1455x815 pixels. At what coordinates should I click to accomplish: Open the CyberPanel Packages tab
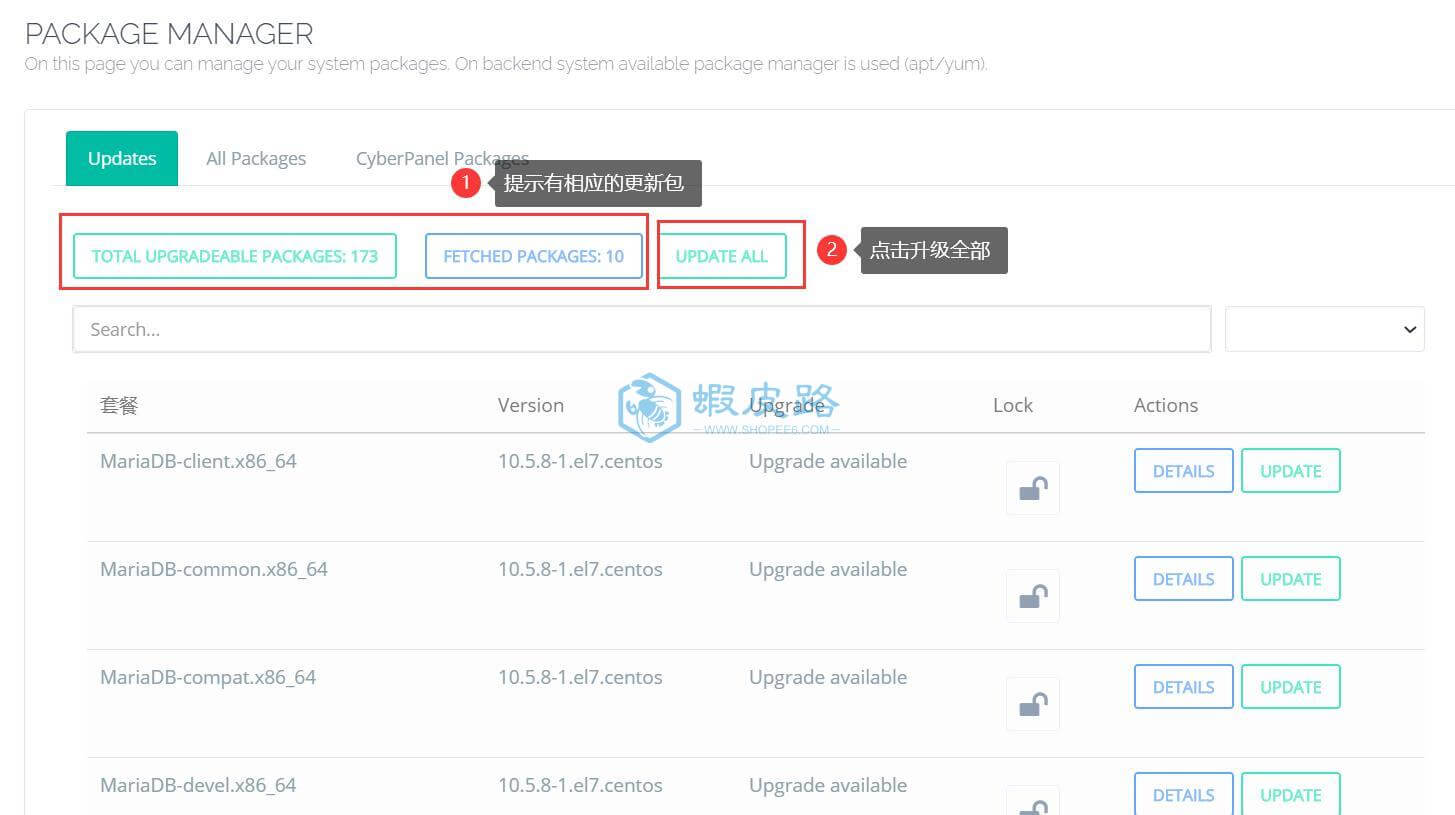(x=442, y=158)
